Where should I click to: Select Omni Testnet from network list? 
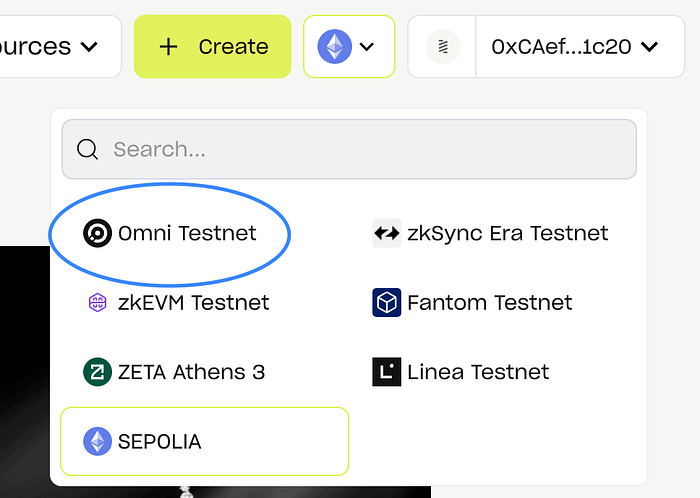pos(187,233)
